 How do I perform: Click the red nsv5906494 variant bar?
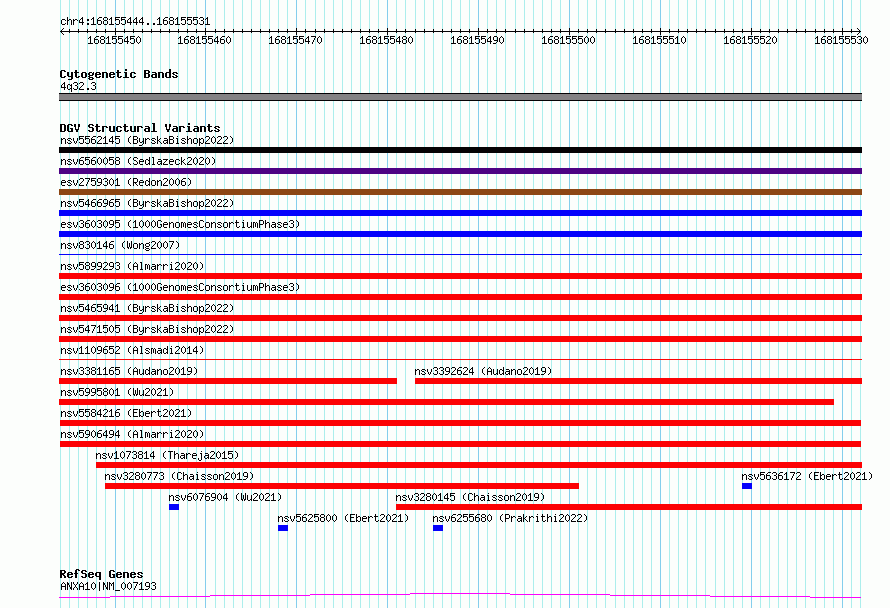pos(460,444)
